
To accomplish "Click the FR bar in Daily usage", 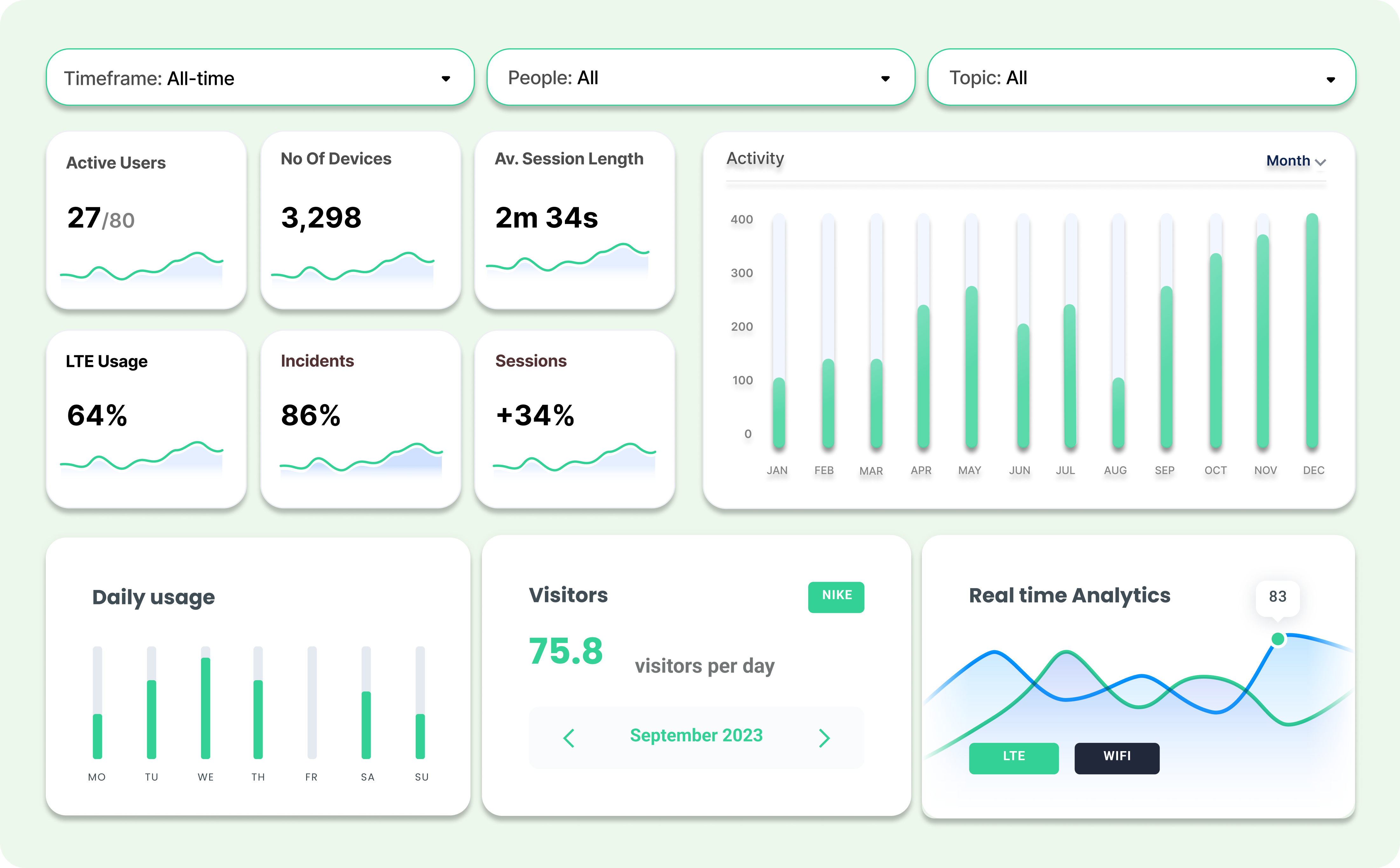I will [312, 702].
